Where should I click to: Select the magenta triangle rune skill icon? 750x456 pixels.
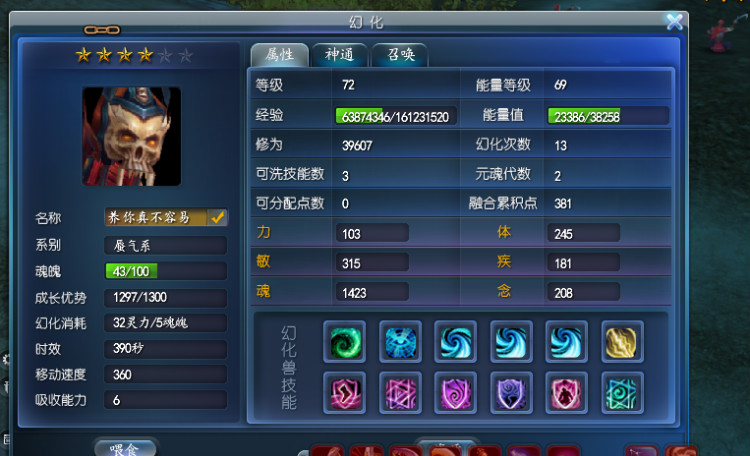(400, 392)
